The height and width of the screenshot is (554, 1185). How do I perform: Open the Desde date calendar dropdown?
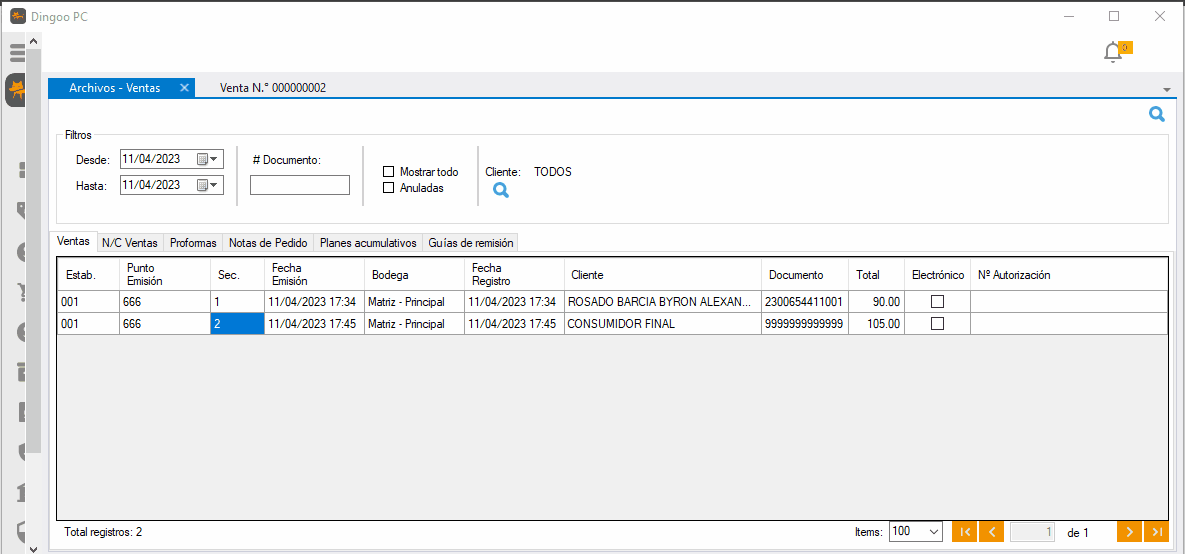coord(207,159)
